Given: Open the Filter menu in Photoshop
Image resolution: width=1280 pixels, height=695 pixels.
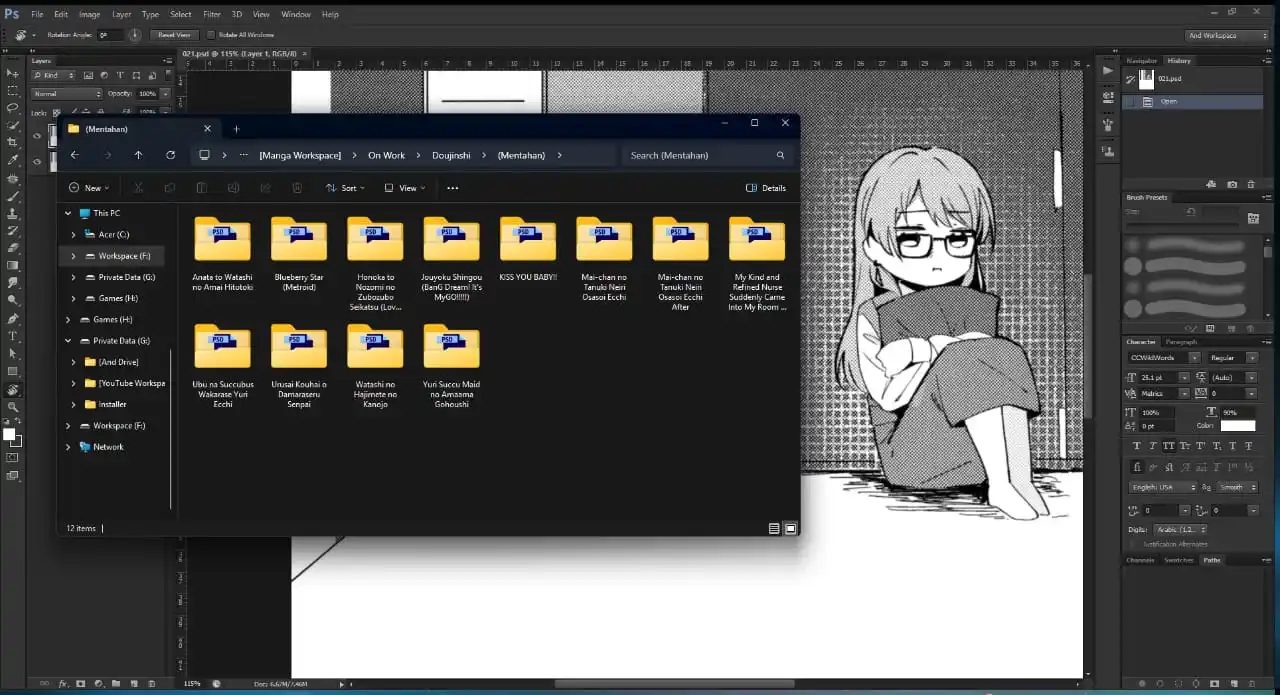Looking at the screenshot, I should point(212,15).
